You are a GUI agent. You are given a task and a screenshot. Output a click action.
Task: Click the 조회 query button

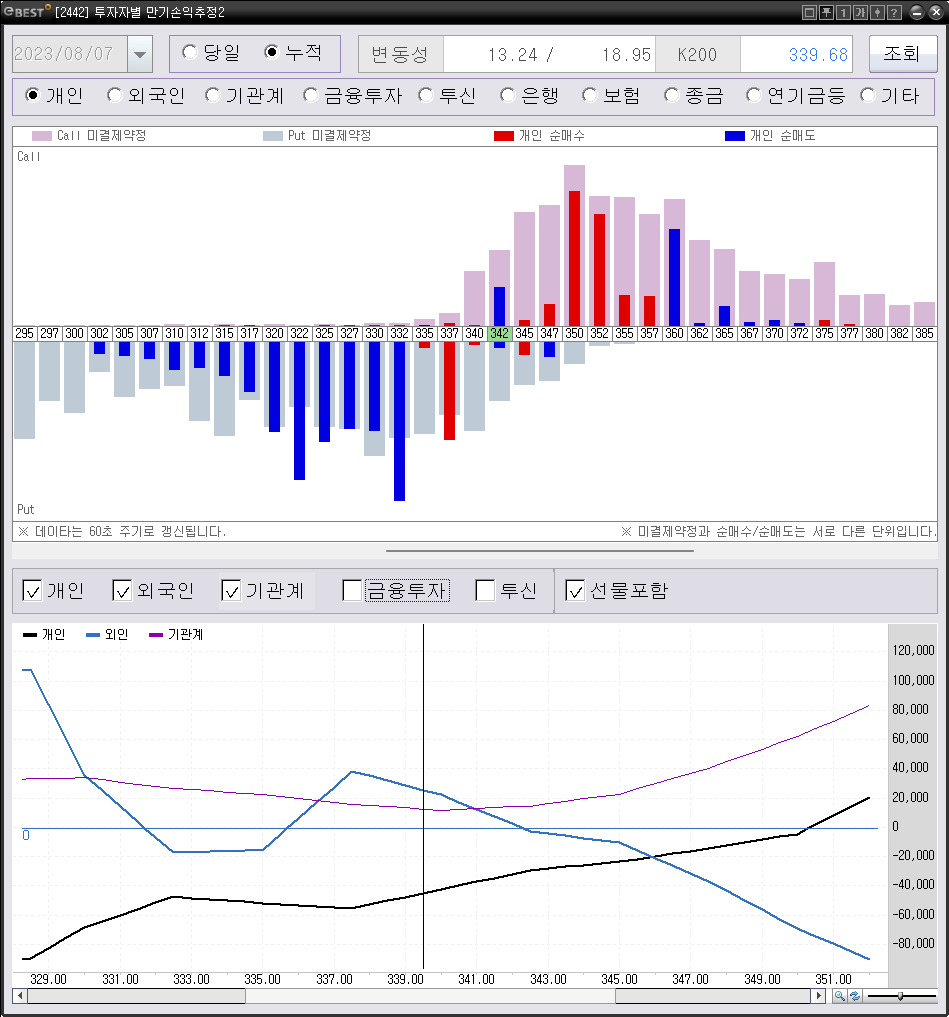[902, 53]
